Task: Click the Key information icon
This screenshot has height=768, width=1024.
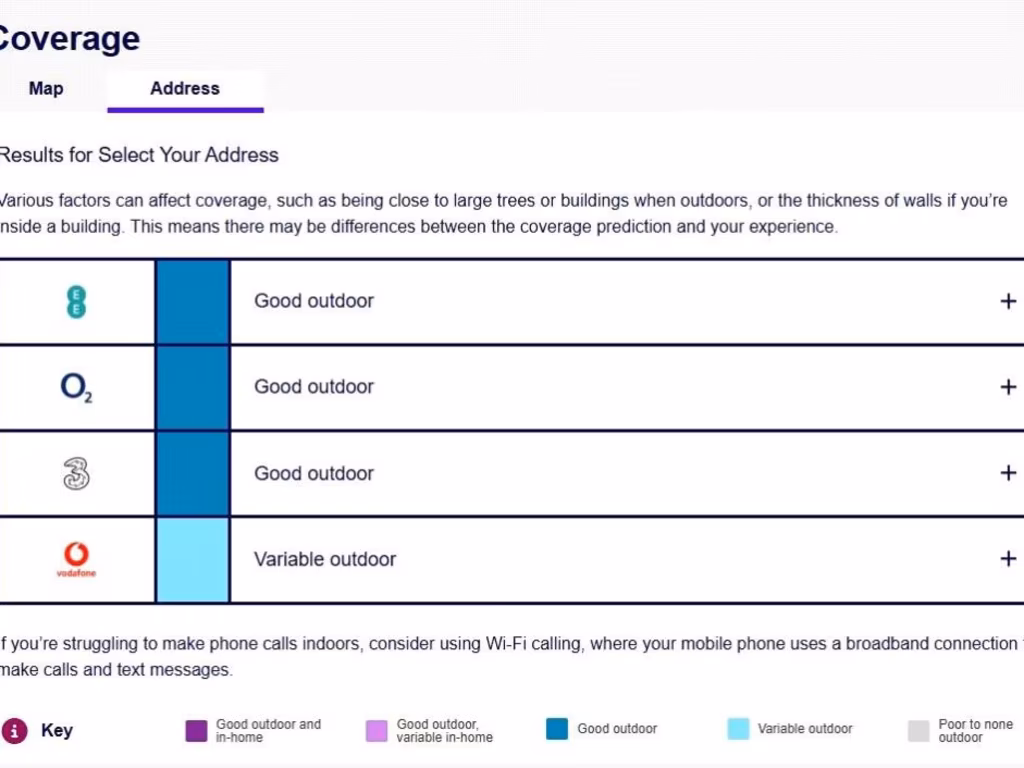Action: (x=14, y=730)
